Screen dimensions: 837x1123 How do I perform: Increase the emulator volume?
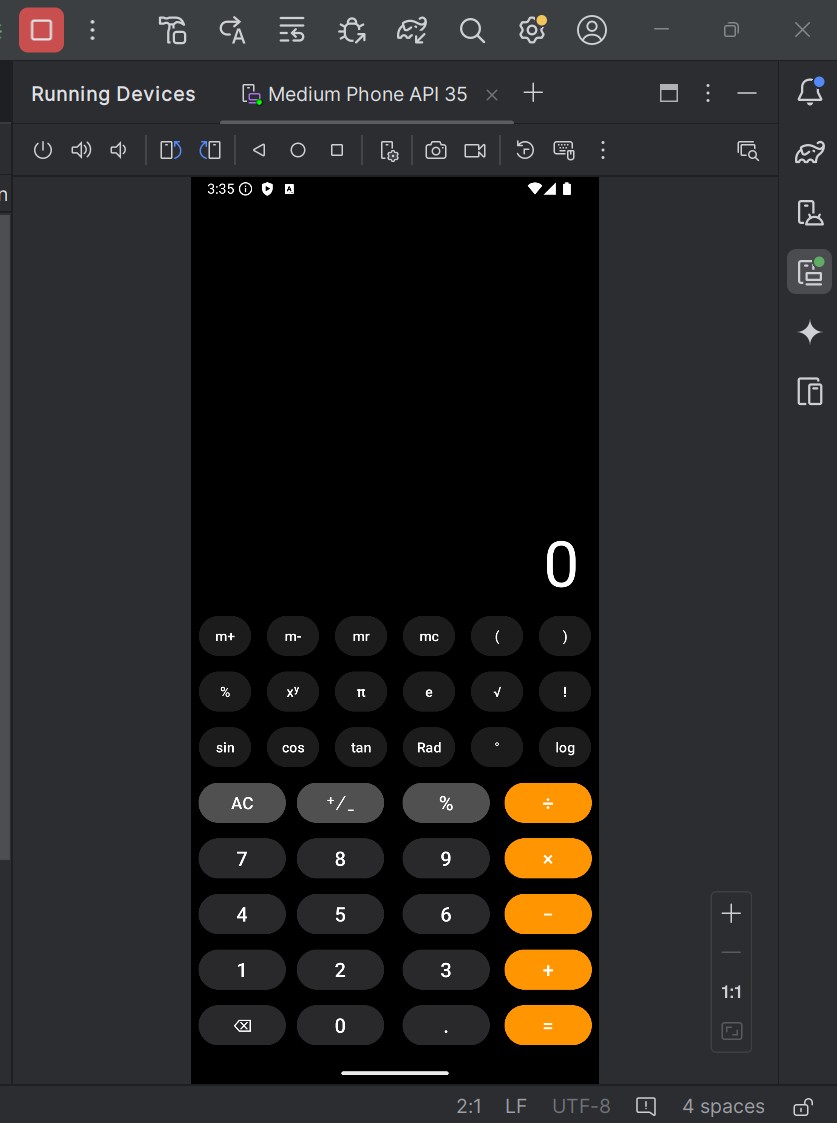click(x=81, y=150)
